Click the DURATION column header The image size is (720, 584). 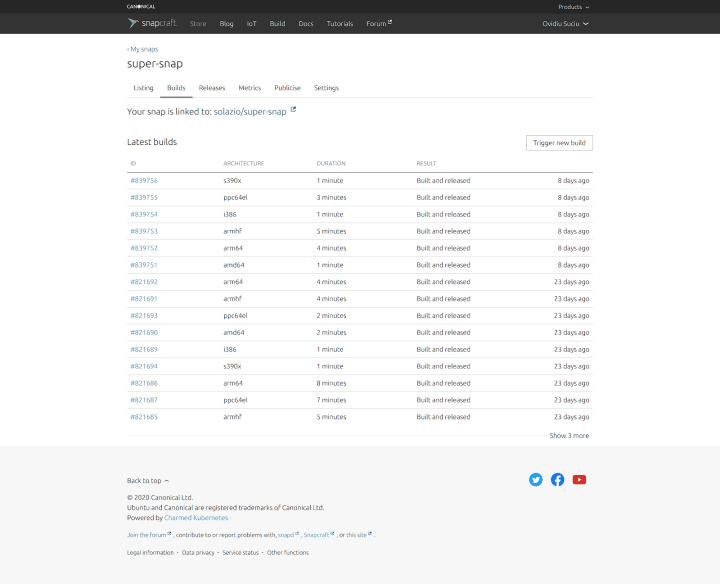point(331,163)
